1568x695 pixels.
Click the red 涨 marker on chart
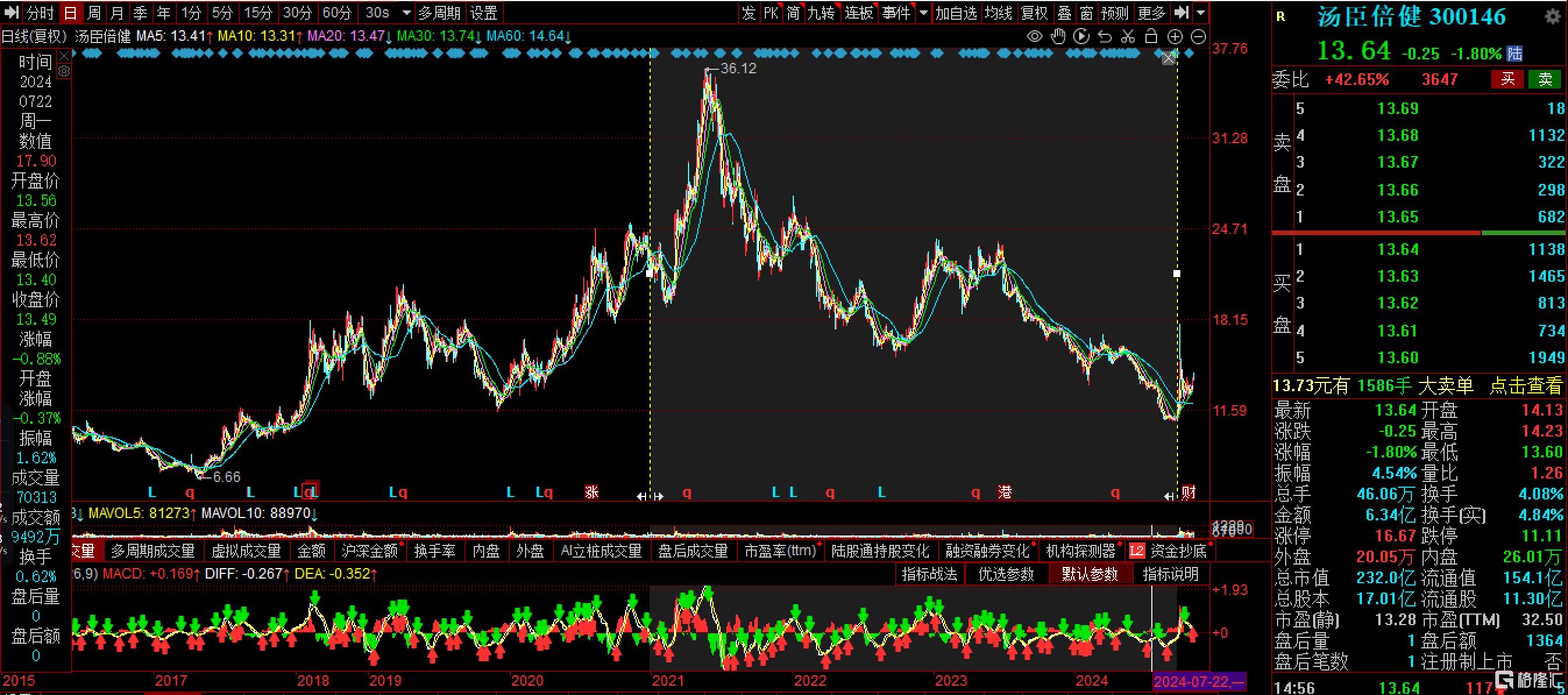click(x=591, y=492)
